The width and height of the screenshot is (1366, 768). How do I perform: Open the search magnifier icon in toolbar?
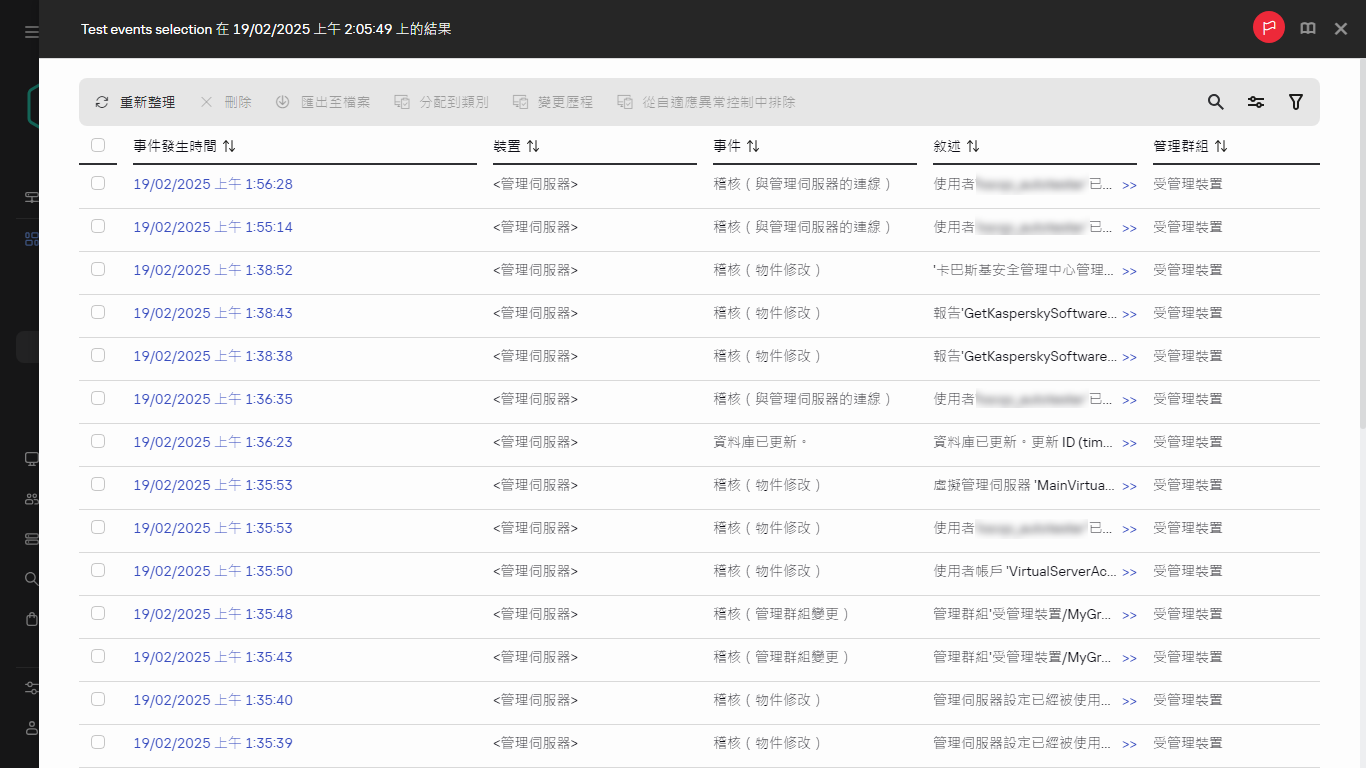click(x=1215, y=102)
